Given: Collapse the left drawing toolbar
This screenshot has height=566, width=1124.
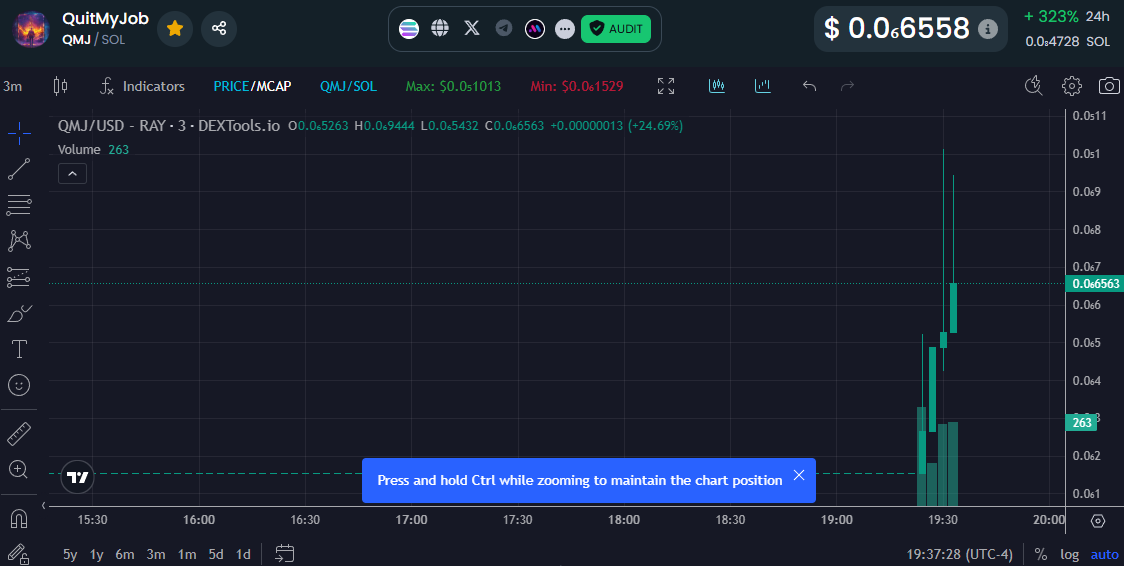Looking at the screenshot, I should (x=44, y=506).
